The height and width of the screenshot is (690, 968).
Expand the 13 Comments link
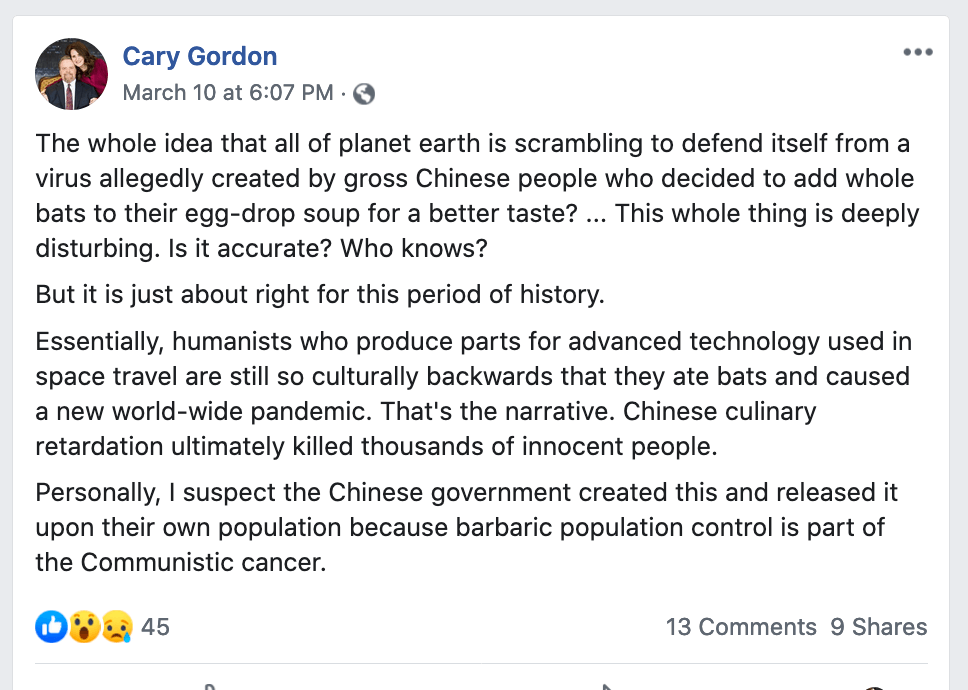coord(741,627)
